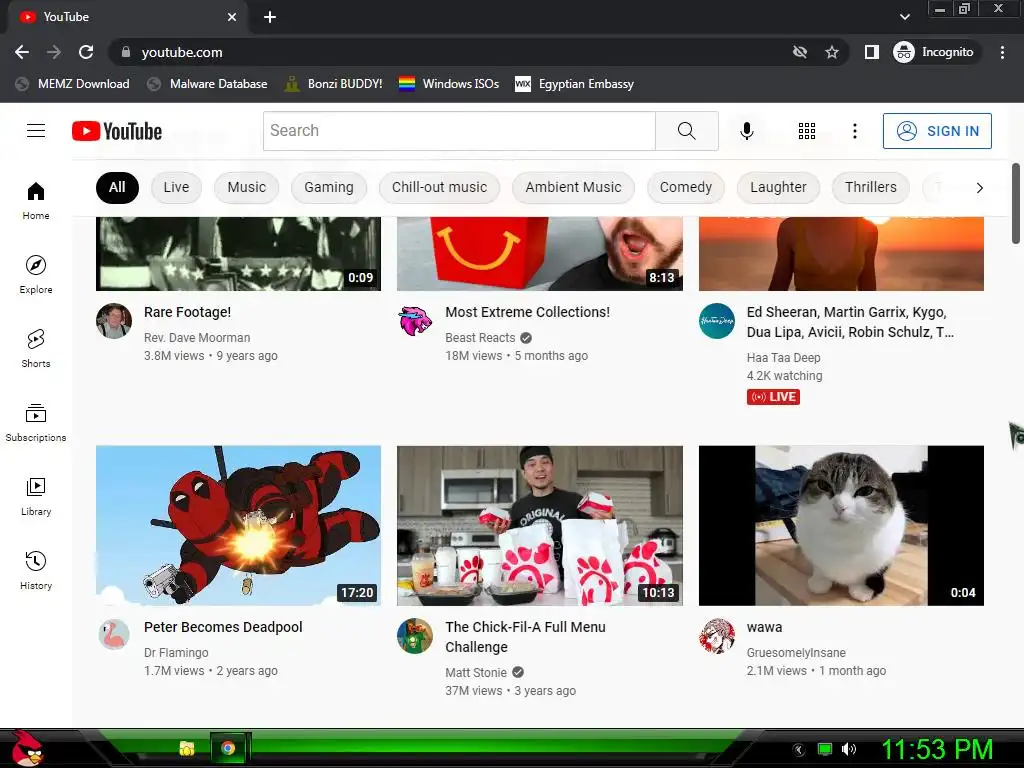Click the Chrome icon in the taskbar

click(228, 748)
